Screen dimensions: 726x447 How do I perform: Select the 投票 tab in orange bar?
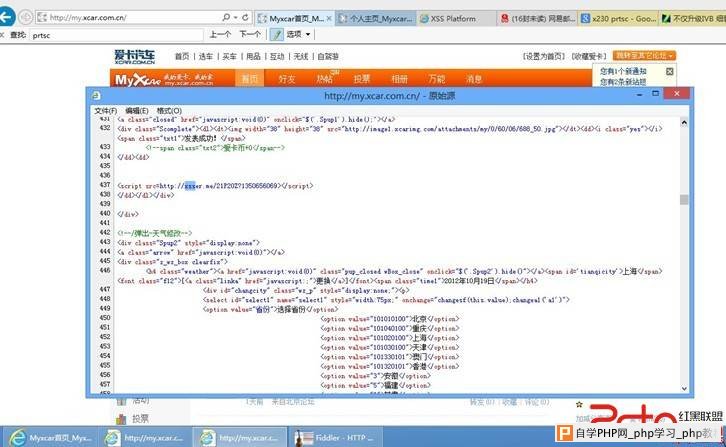point(362,79)
